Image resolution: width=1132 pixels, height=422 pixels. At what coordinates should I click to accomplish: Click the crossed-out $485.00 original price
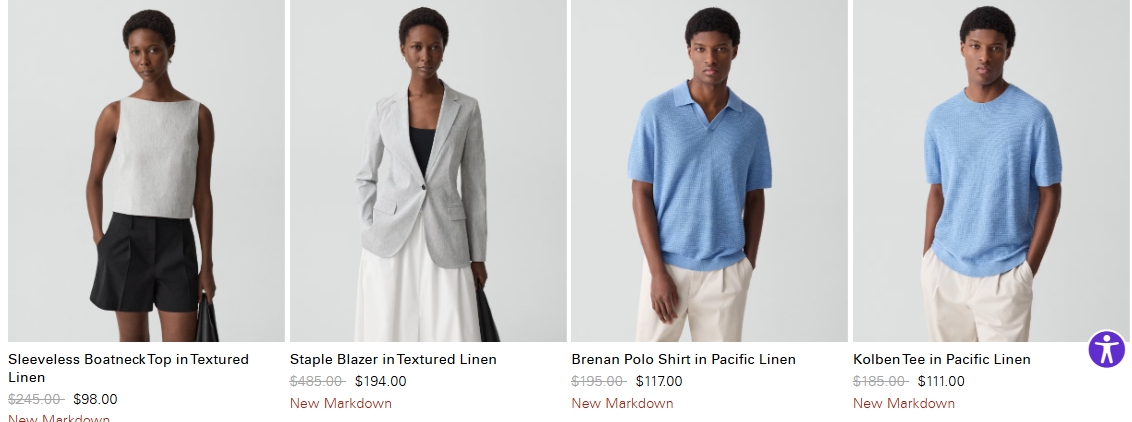point(318,381)
